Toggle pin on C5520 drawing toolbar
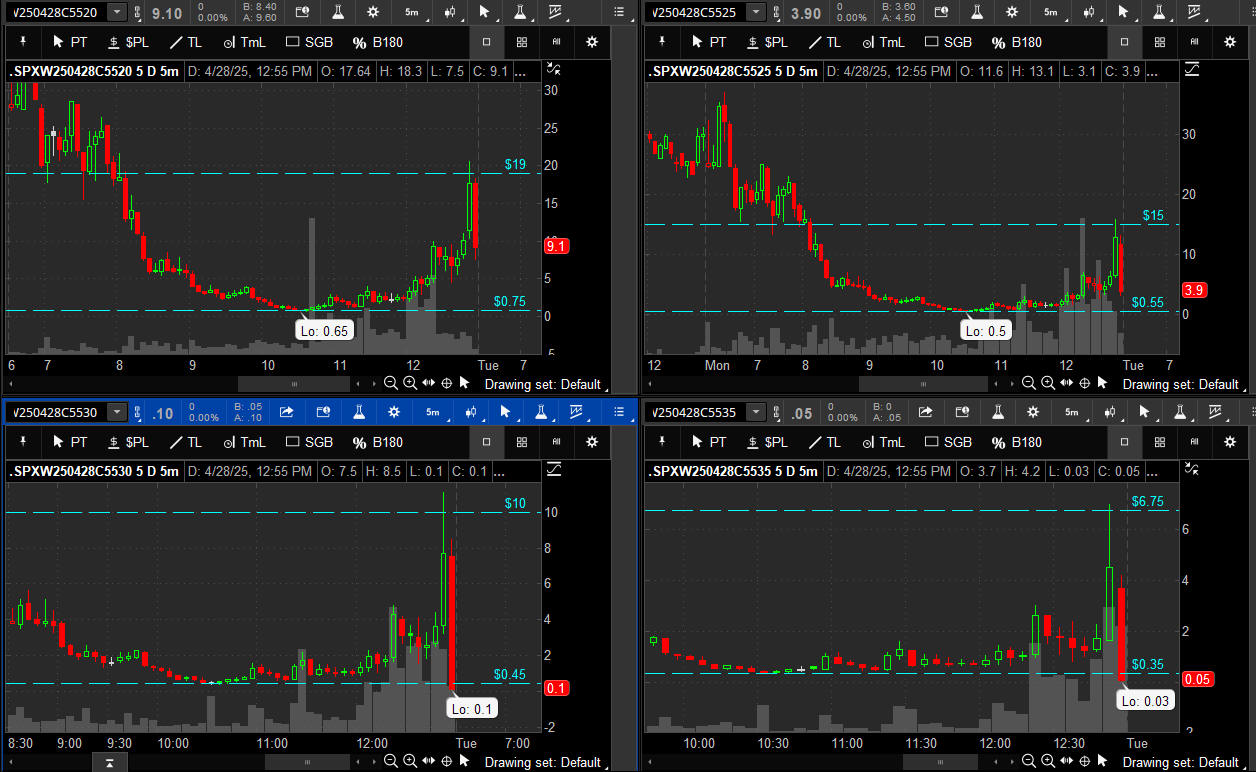The height and width of the screenshot is (772, 1256). click(21, 42)
